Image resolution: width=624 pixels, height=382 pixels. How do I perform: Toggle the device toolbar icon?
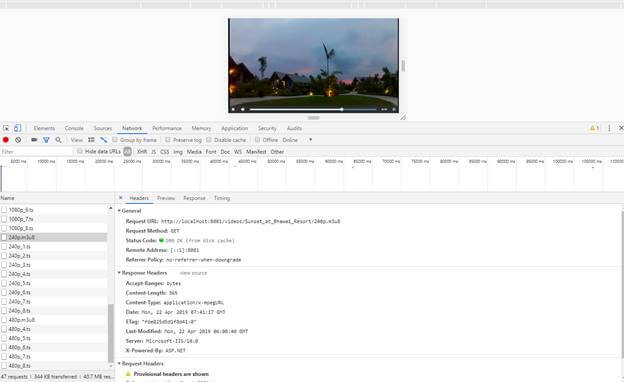point(18,128)
